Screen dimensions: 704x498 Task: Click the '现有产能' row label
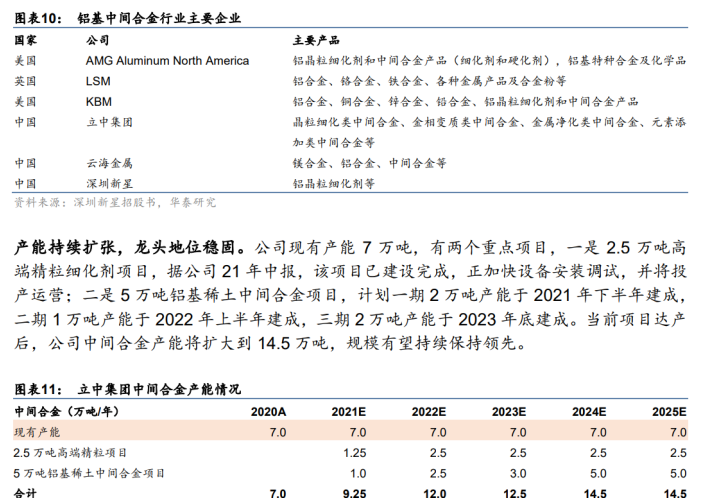(x=37, y=432)
